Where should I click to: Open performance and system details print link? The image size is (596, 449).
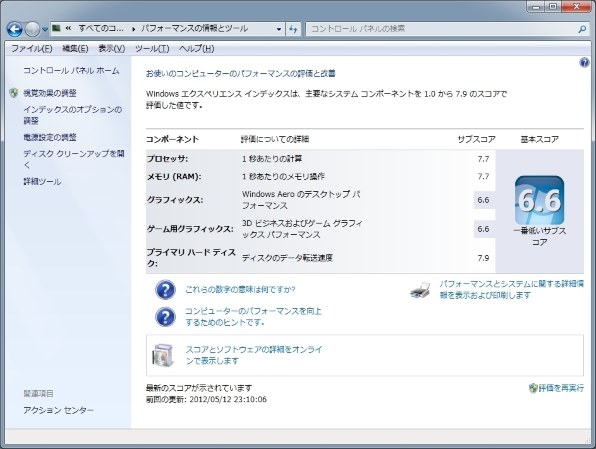[512, 289]
